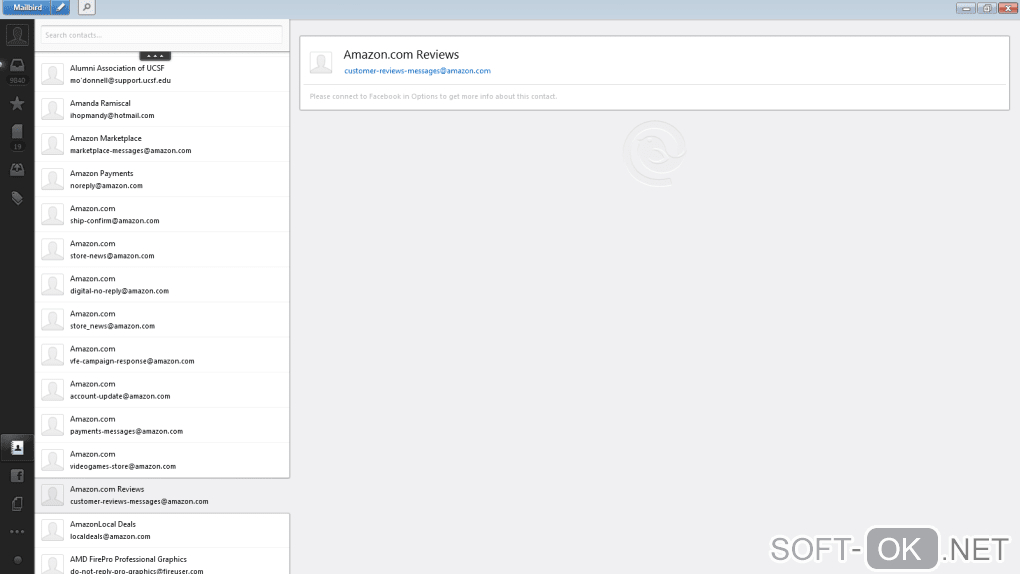This screenshot has height=574, width=1020.
Task: Close the Mailbird window
Action: (1008, 8)
